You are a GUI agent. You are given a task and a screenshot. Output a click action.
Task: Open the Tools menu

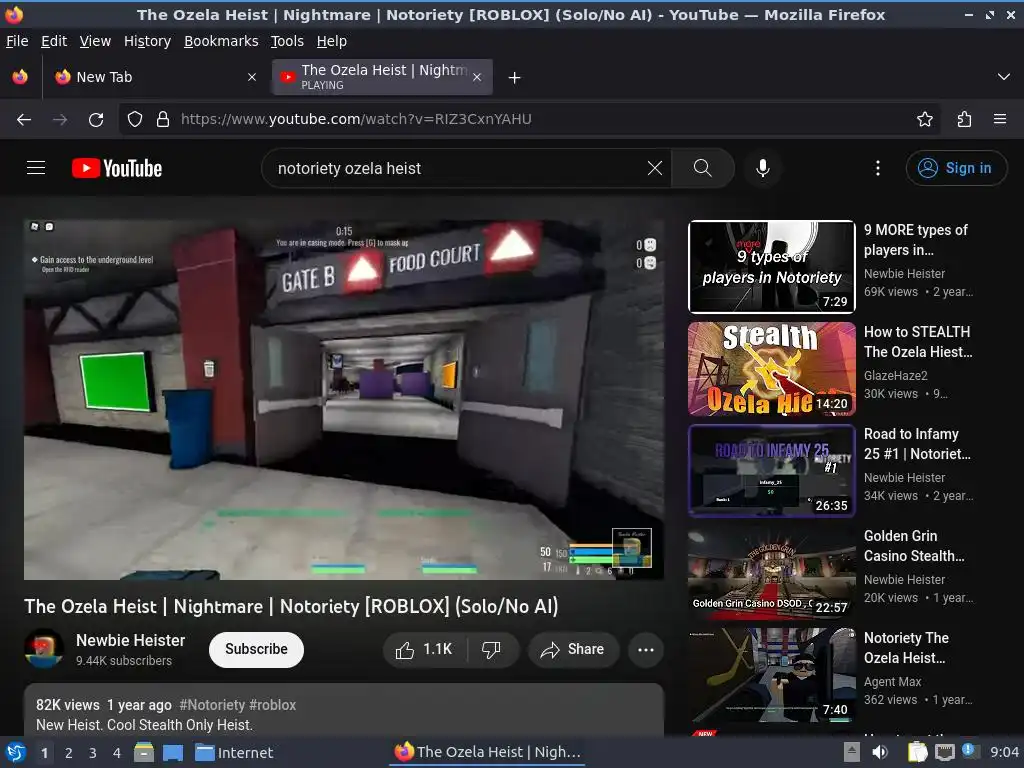tap(287, 41)
